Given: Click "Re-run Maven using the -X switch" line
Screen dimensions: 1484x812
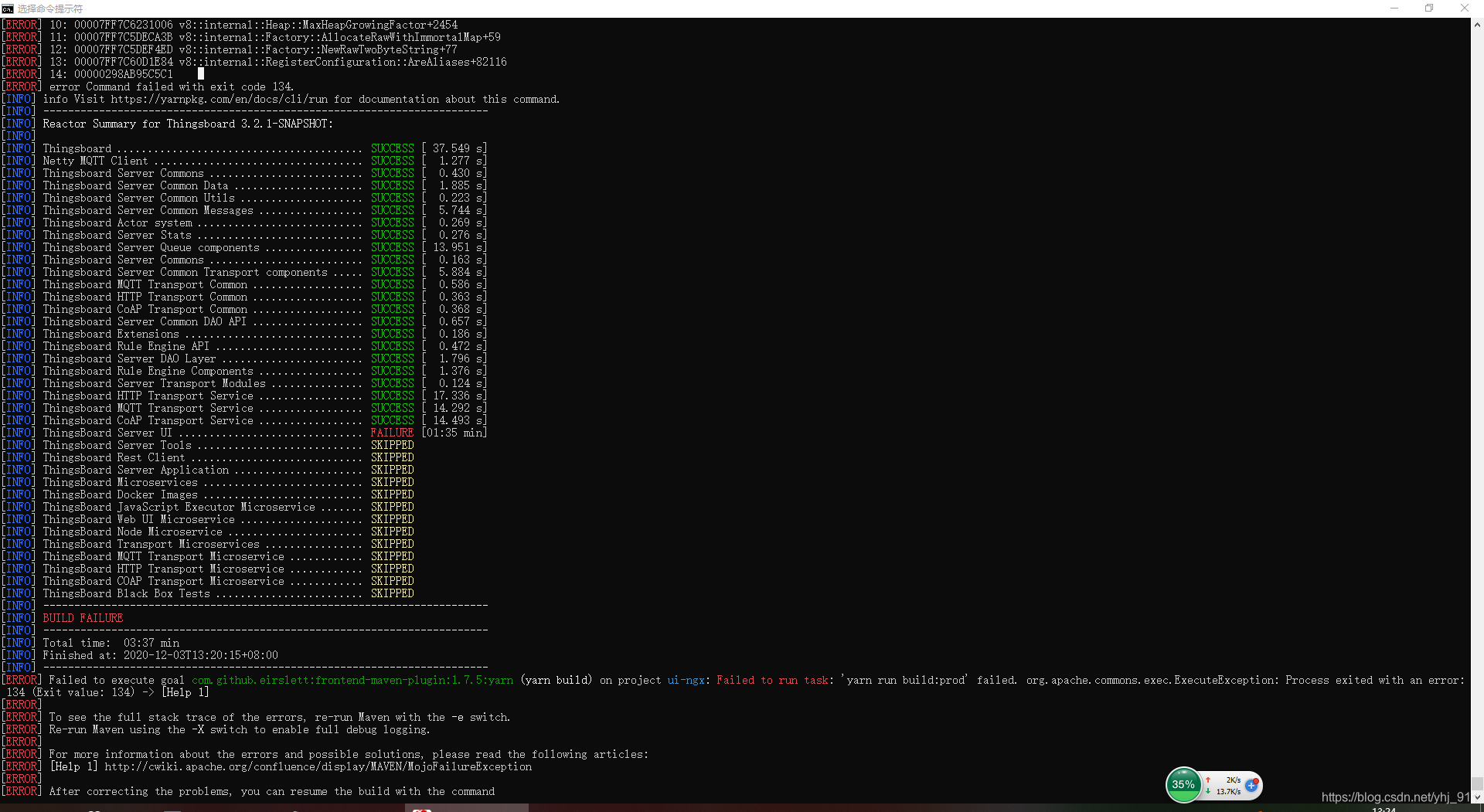Looking at the screenshot, I should [239, 729].
